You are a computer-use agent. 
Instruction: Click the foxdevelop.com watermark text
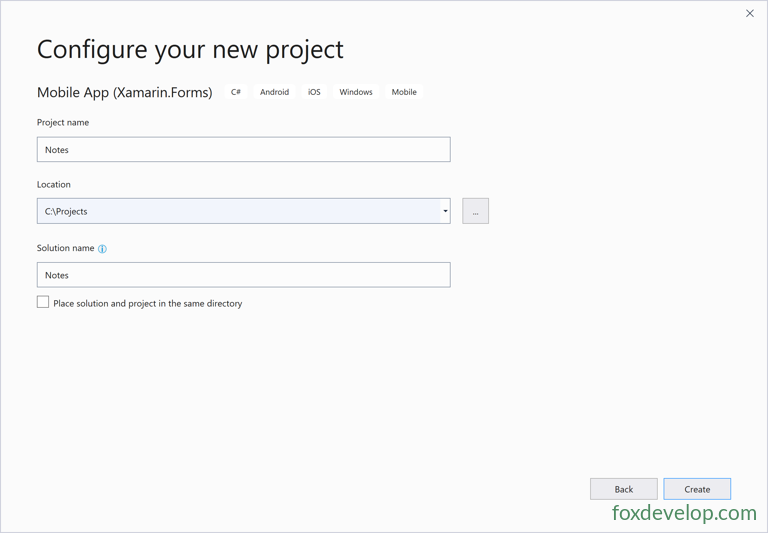point(684,513)
